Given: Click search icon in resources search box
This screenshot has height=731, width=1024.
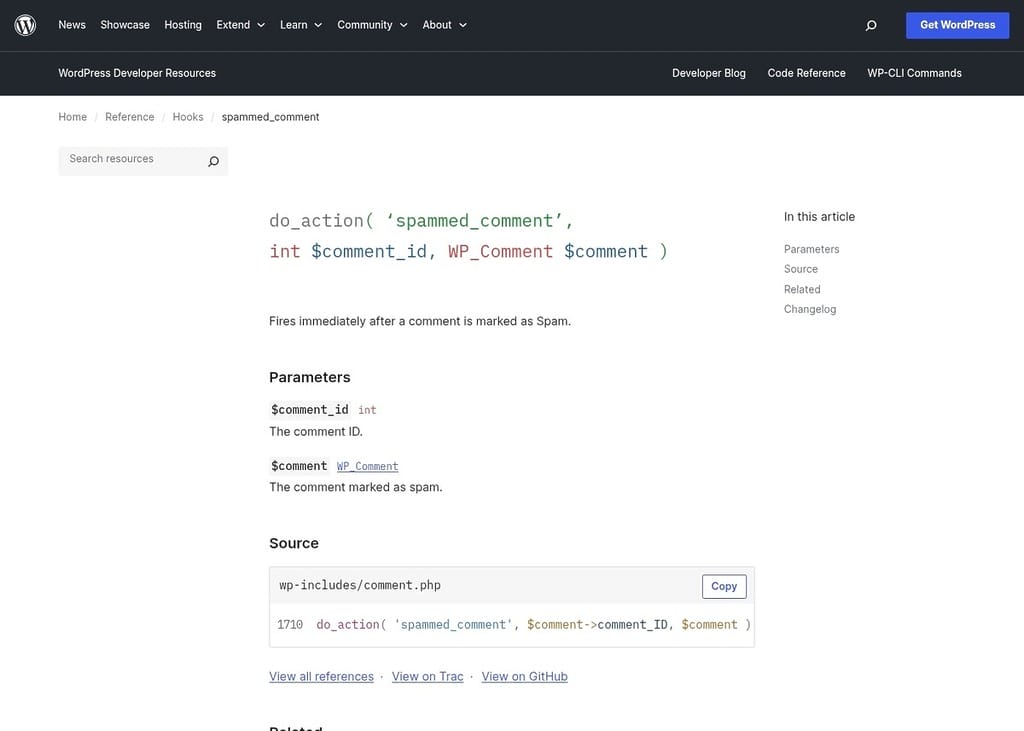Looking at the screenshot, I should pos(213,161).
